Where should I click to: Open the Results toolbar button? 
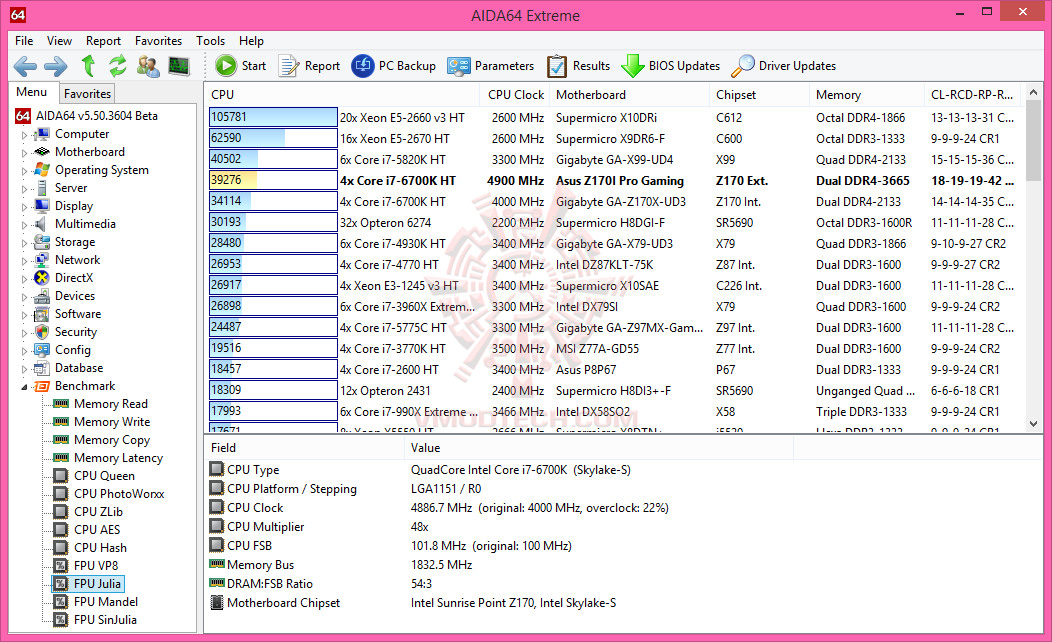coord(578,66)
